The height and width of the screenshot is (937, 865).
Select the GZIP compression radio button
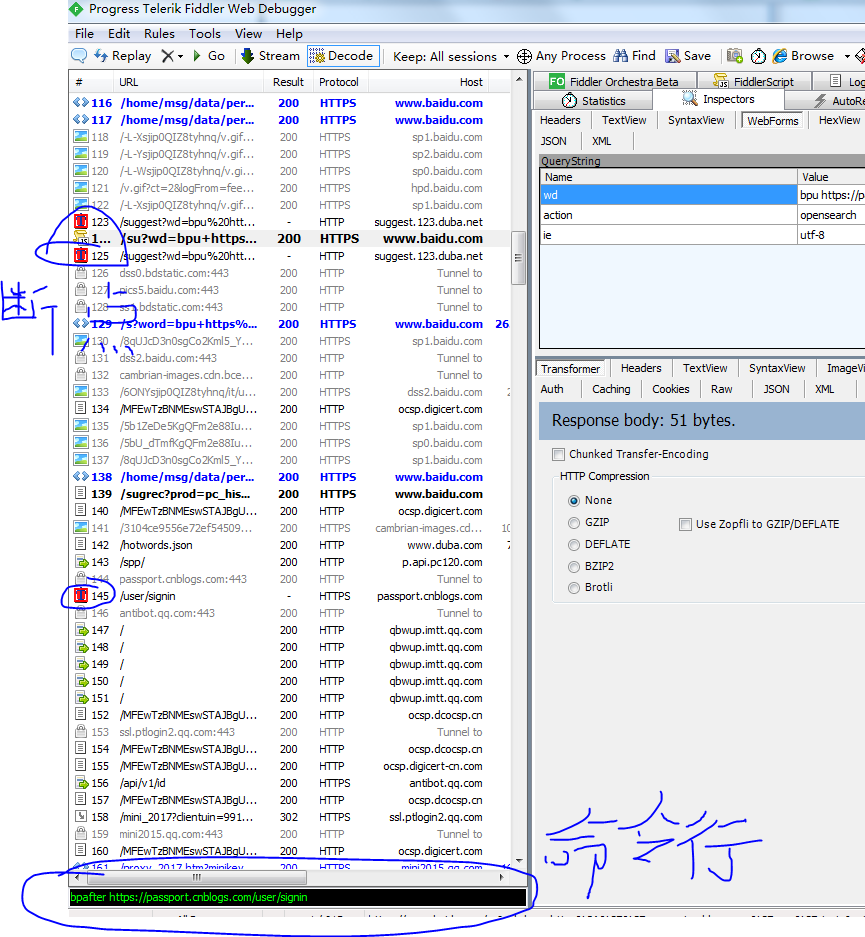(x=574, y=523)
